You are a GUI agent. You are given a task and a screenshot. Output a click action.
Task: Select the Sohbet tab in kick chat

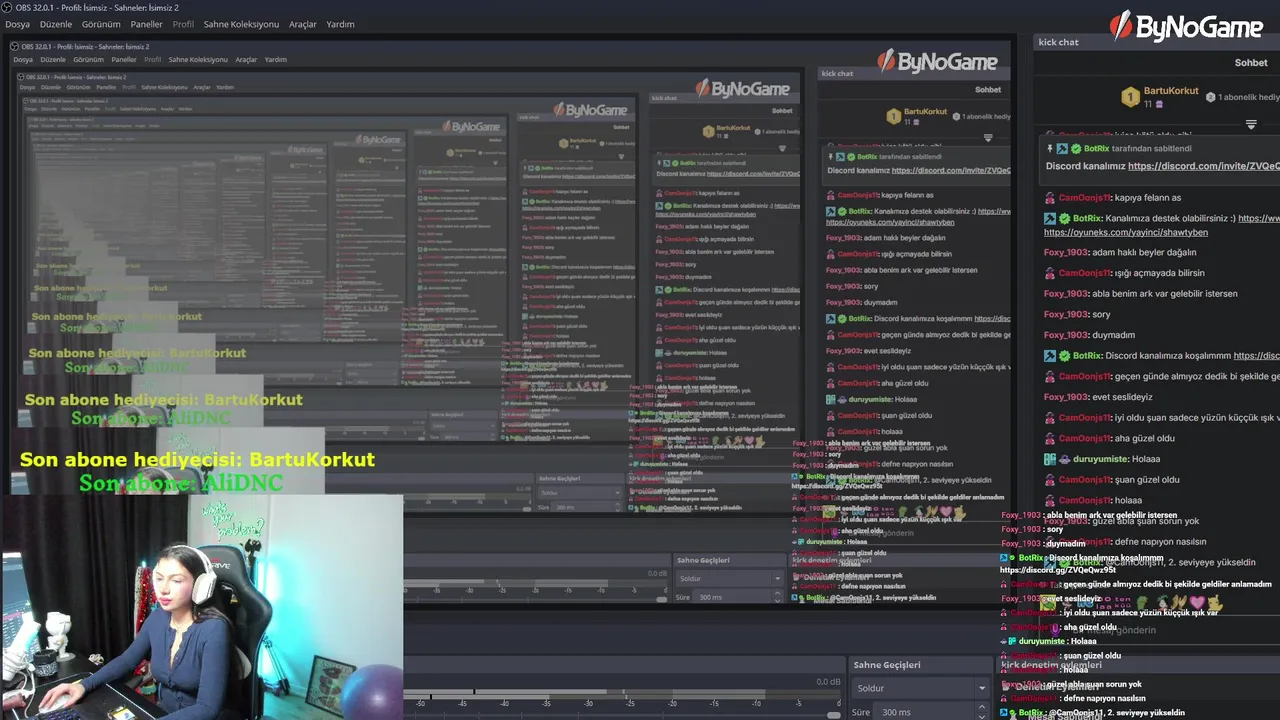1251,62
